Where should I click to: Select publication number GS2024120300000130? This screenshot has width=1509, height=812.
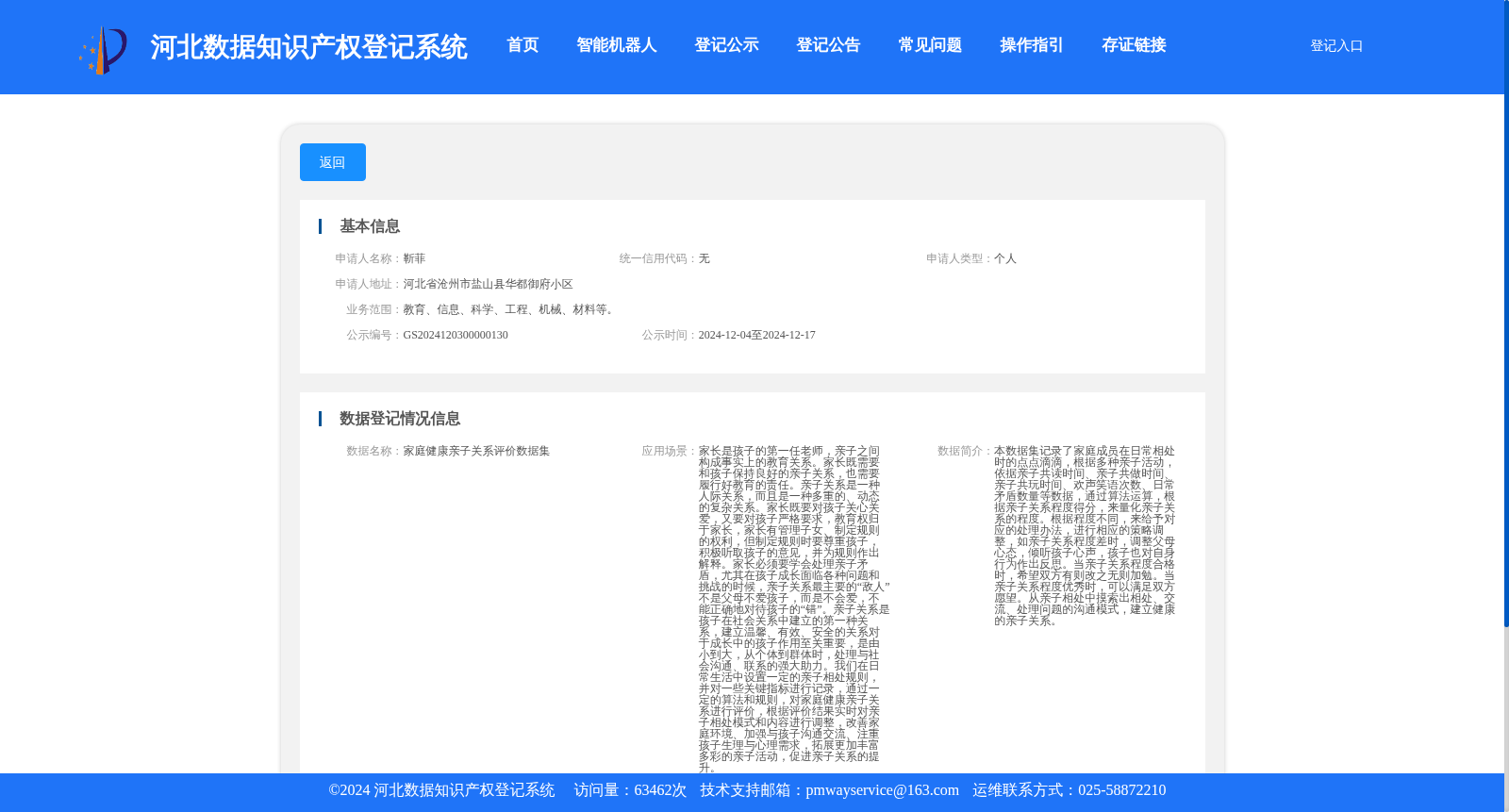tap(456, 335)
